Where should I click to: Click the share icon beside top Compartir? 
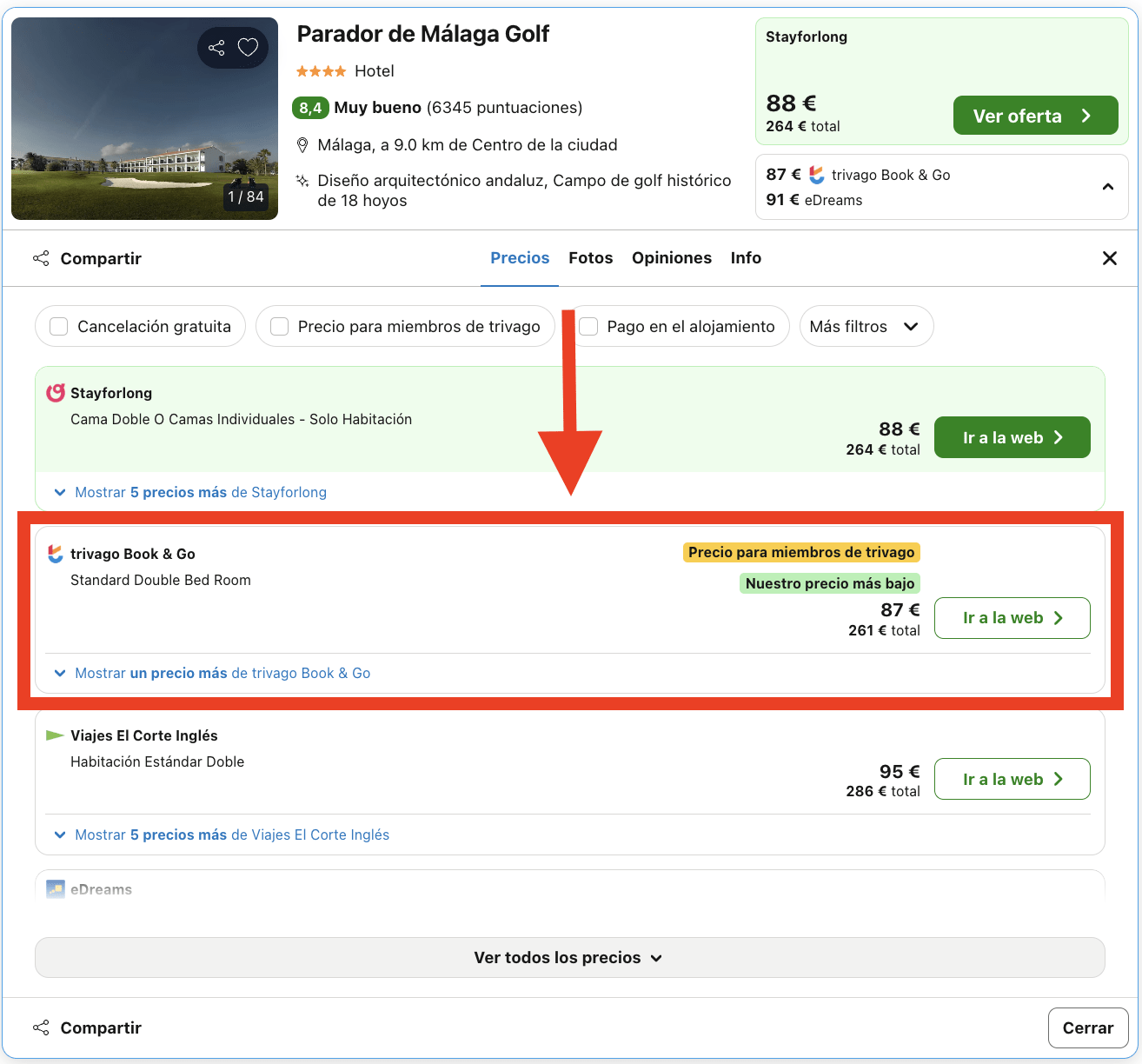pyautogui.click(x=41, y=258)
